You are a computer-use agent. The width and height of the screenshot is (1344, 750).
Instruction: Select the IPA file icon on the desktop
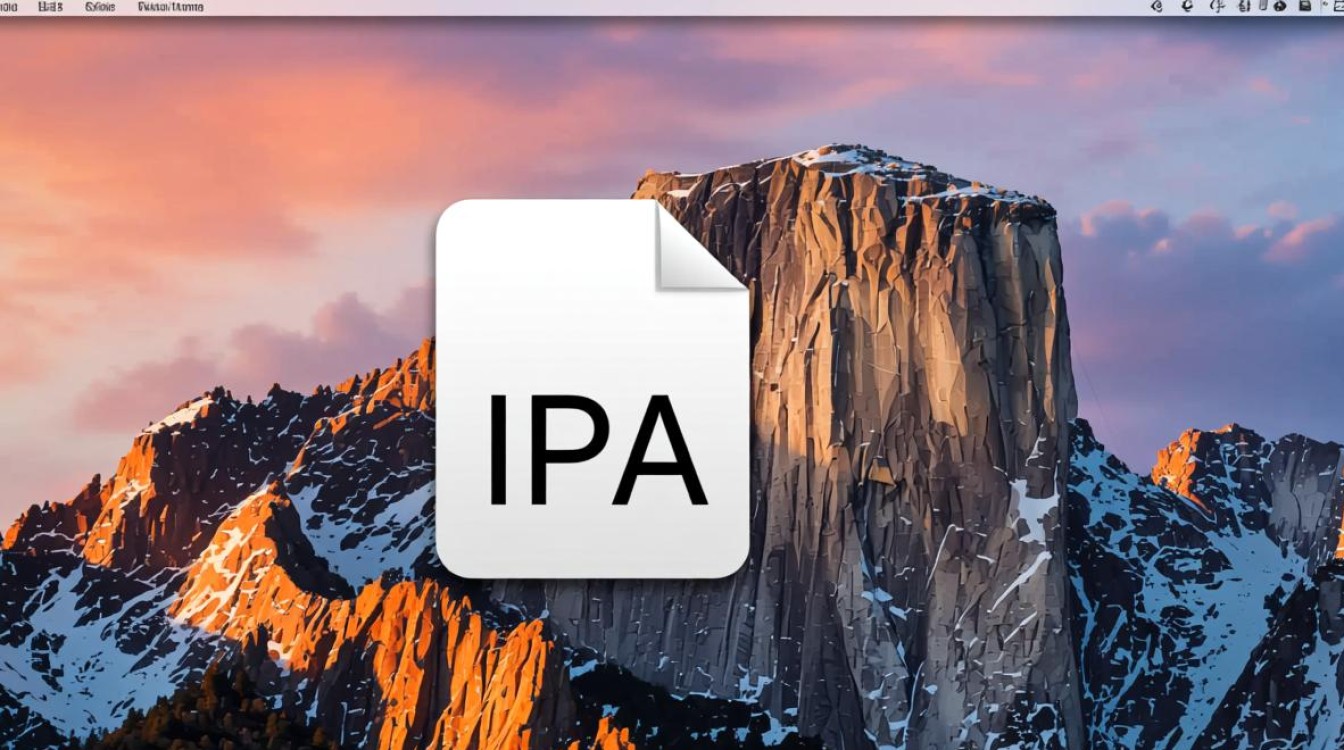tap(592, 390)
